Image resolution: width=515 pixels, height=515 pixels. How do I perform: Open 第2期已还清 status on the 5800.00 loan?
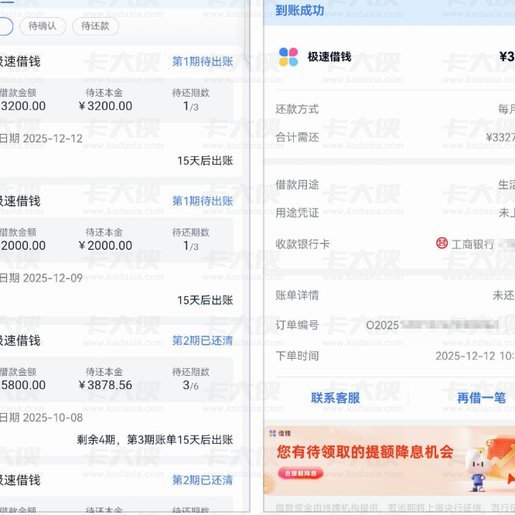[x=202, y=341]
